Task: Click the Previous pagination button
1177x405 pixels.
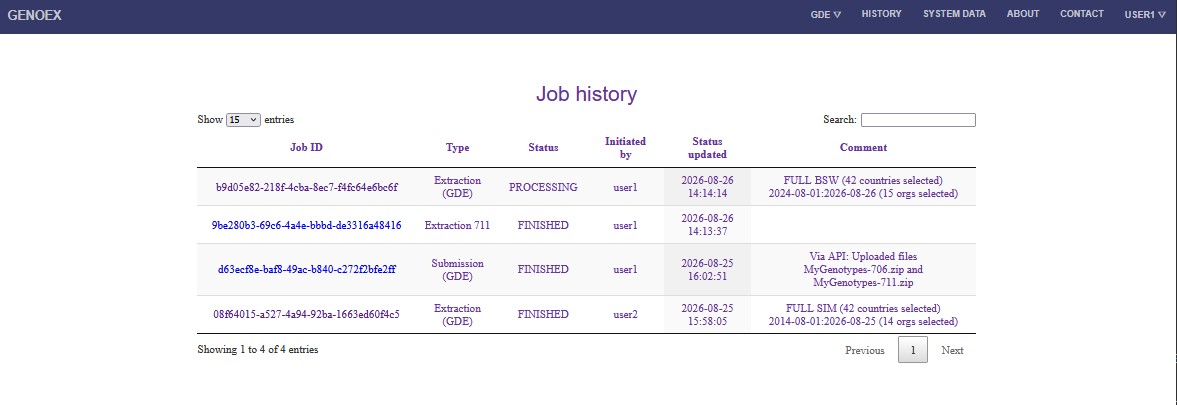Action: [865, 350]
